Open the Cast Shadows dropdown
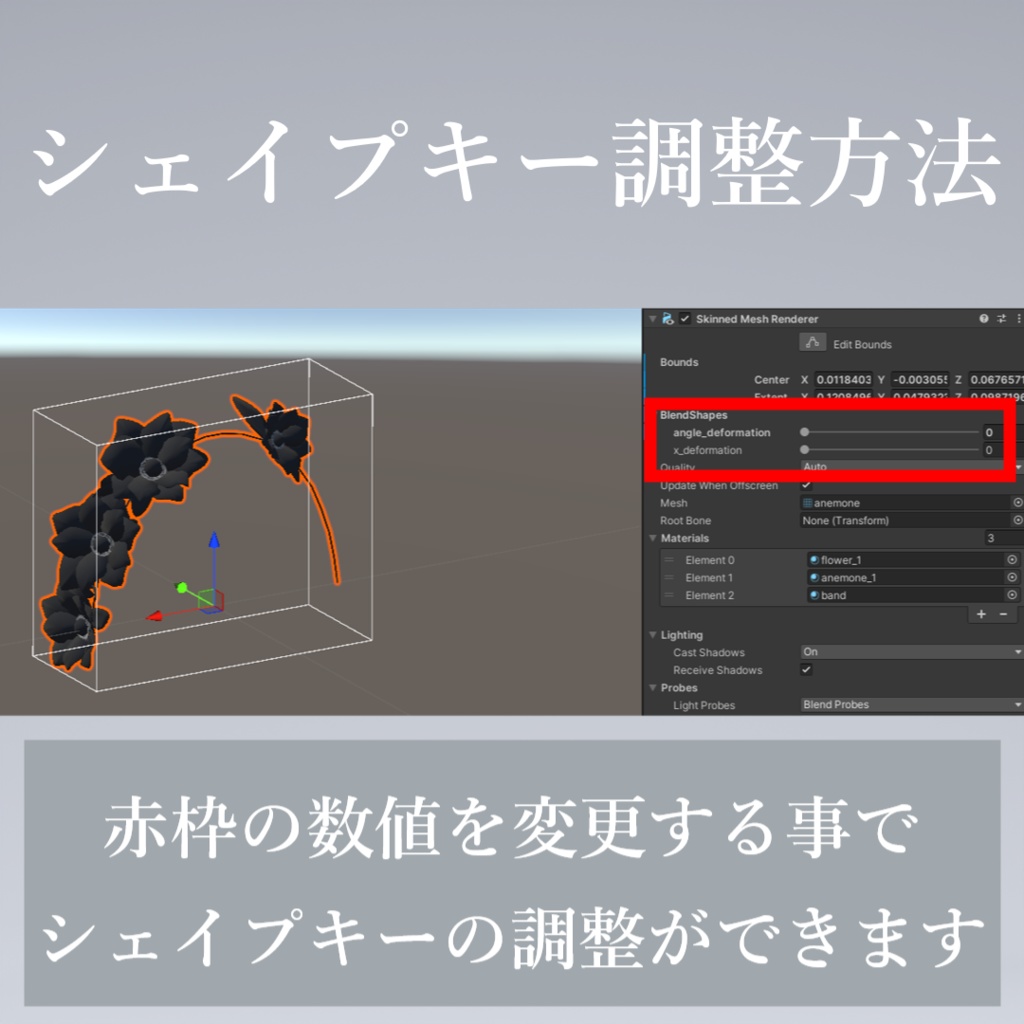Image resolution: width=1024 pixels, height=1024 pixels. click(912, 652)
